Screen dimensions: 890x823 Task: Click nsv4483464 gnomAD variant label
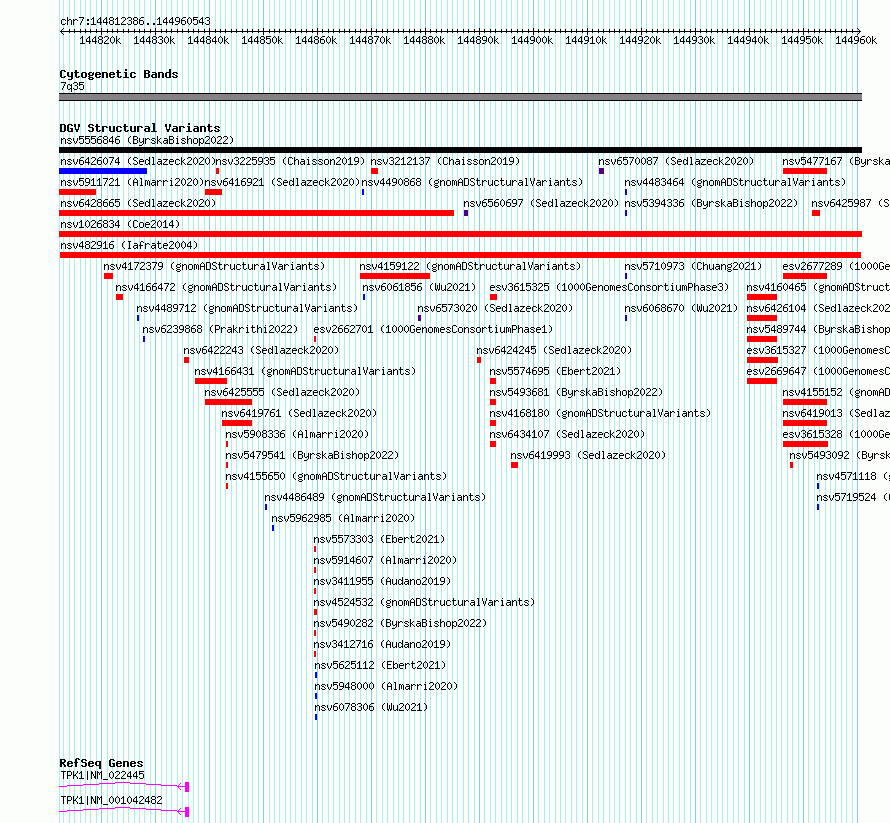coord(735,182)
